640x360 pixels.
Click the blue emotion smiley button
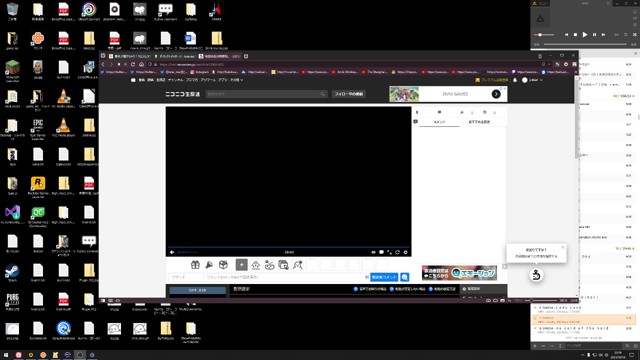pyautogui.click(x=404, y=277)
